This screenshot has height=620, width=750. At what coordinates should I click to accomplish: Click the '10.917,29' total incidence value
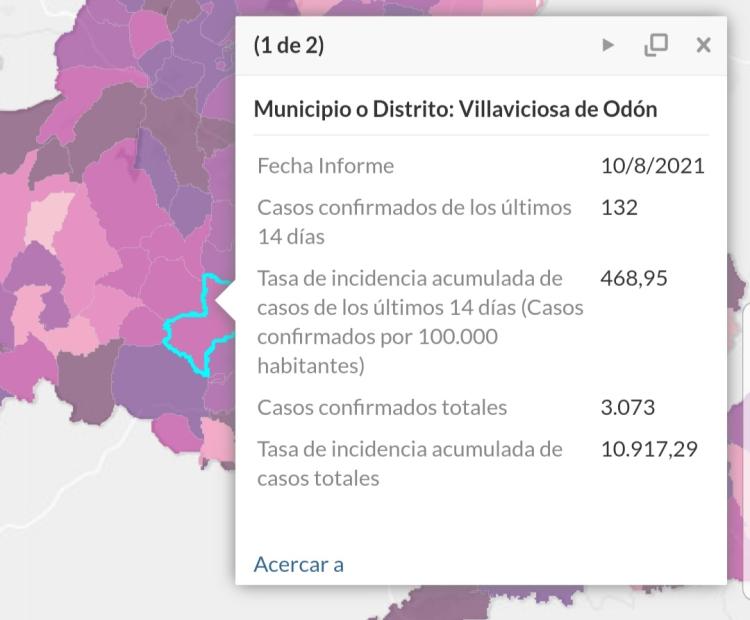coord(649,449)
